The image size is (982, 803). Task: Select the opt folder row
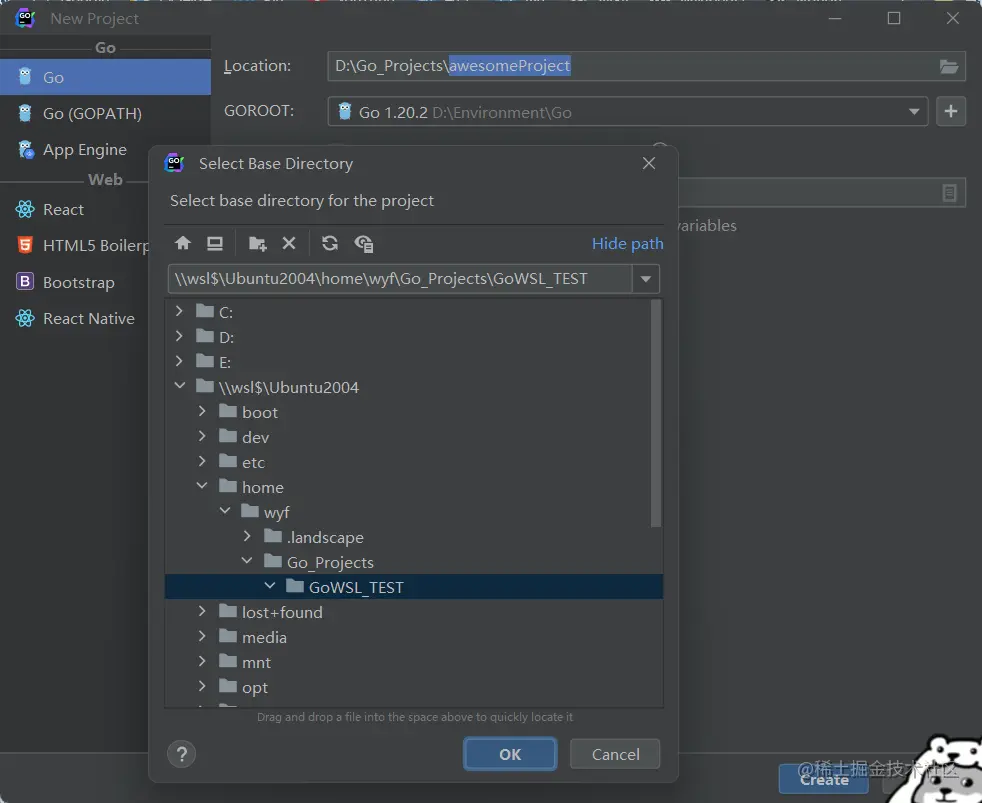pos(413,688)
